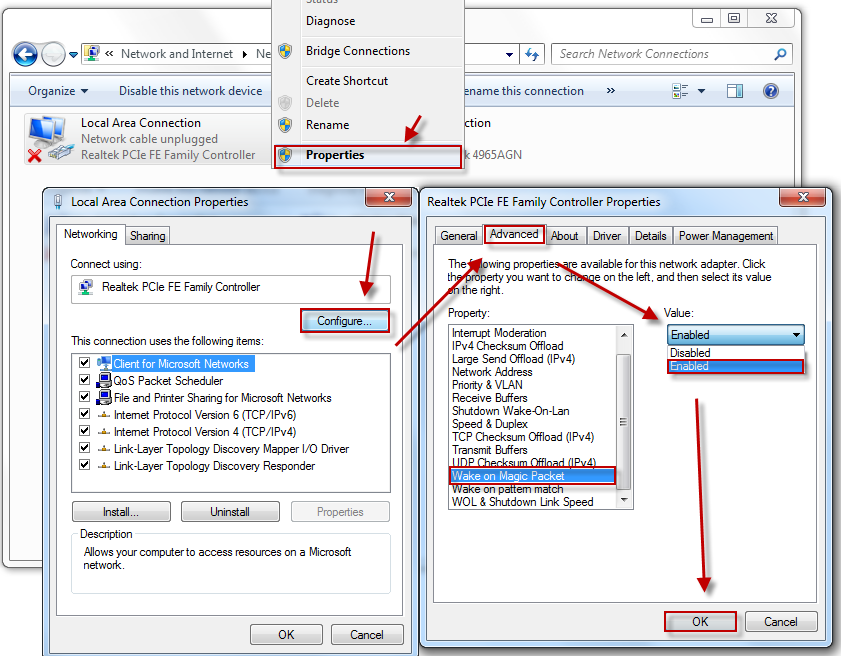Click the Change your view icon
This screenshot has width=841, height=656.
pyautogui.click(x=680, y=91)
